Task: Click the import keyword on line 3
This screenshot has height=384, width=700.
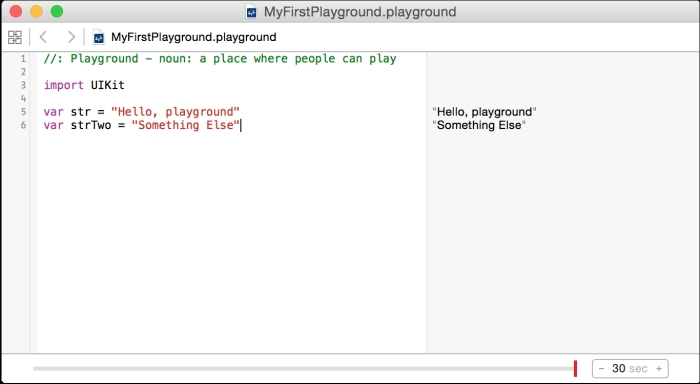Action: point(63,85)
